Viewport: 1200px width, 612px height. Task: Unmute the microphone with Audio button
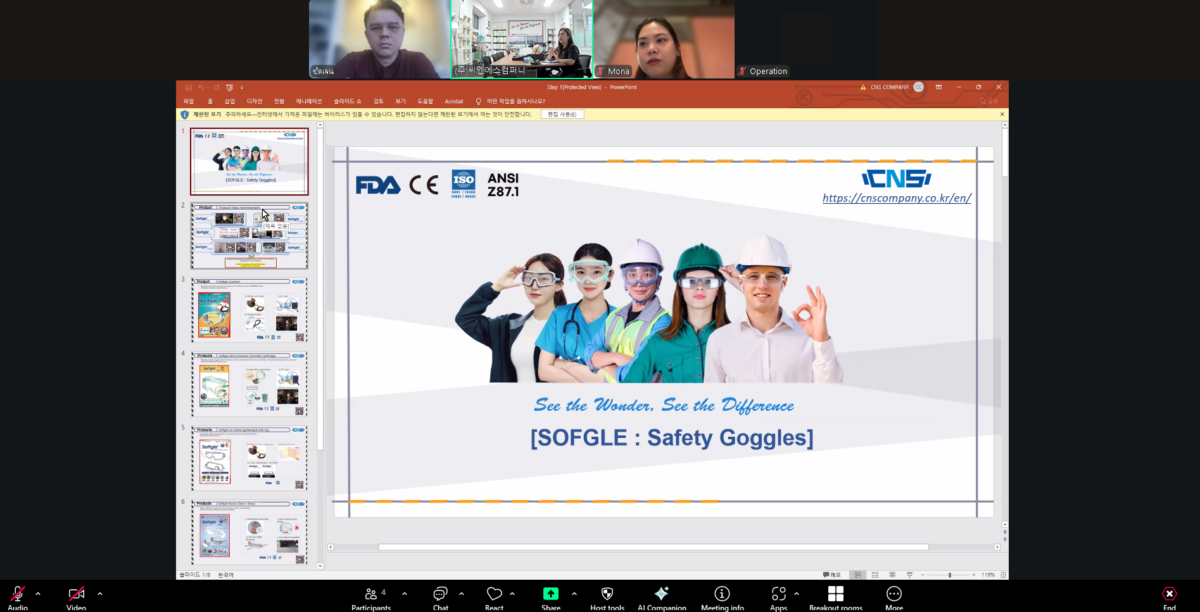[x=18, y=595]
